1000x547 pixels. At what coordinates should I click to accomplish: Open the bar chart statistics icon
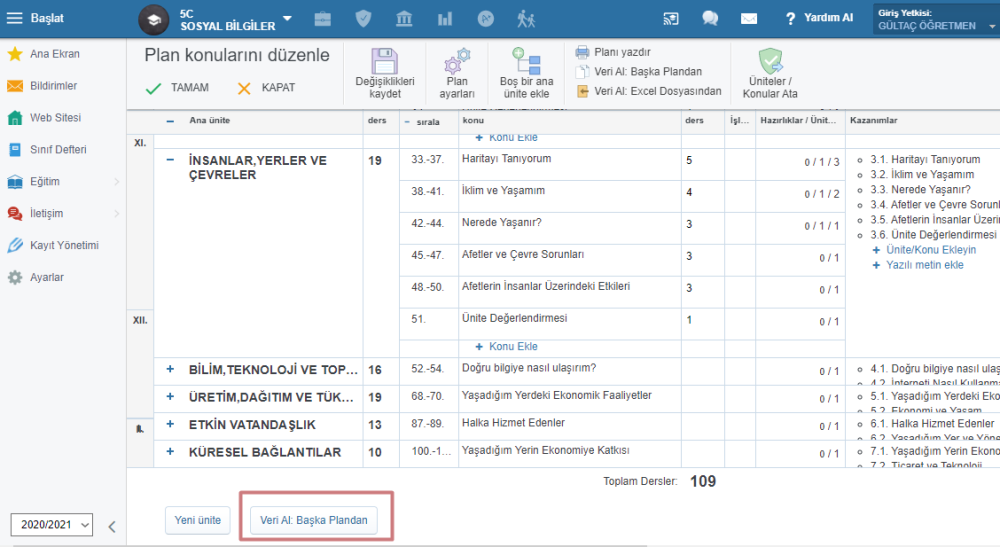click(445, 18)
